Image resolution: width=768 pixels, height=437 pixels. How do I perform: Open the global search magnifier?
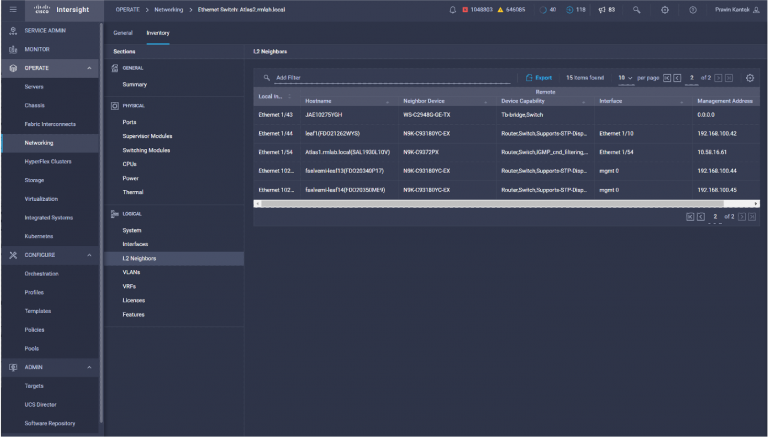click(636, 10)
